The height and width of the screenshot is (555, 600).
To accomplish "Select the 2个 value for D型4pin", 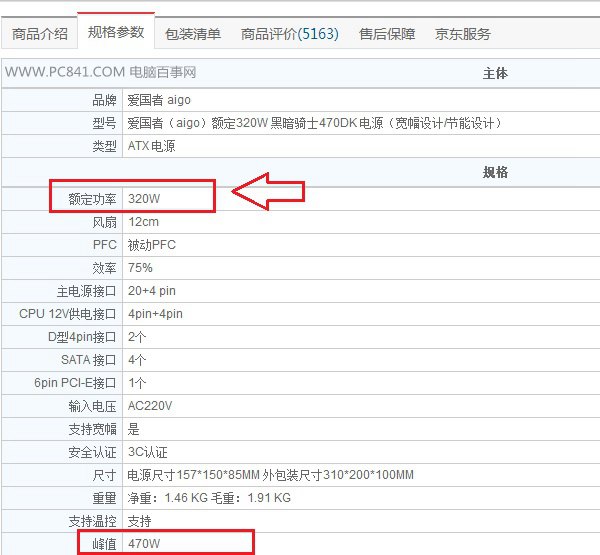I will coord(137,337).
